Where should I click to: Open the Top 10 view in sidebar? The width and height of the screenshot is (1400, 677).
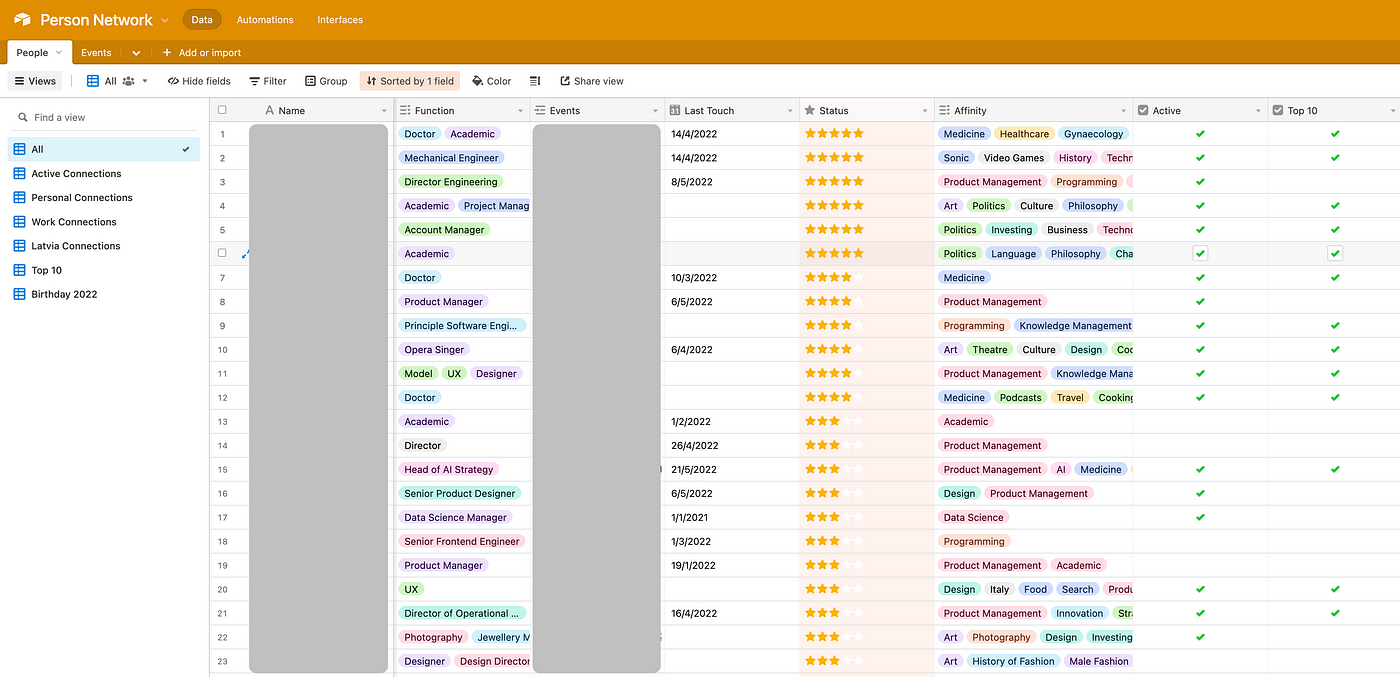click(x=47, y=270)
